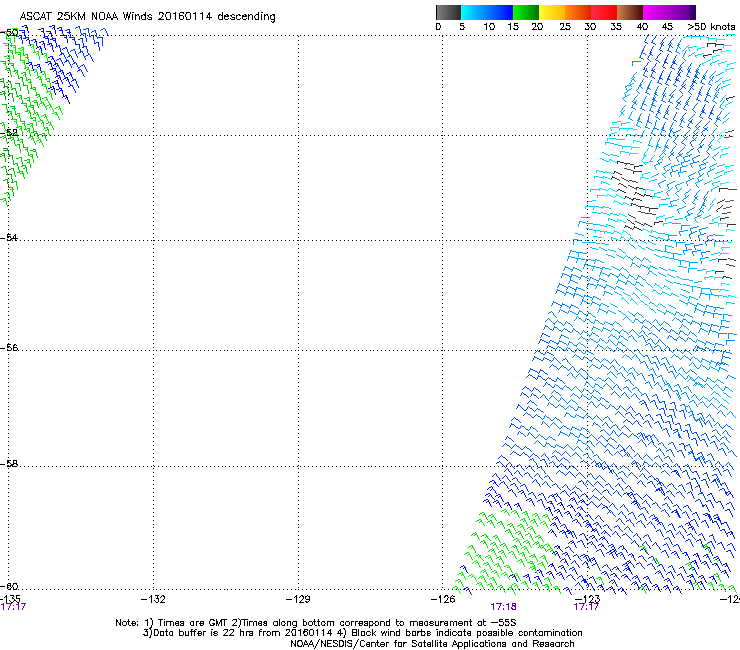This screenshot has width=740, height=650.
Task: Click the black contaminated wind barbs near -53 latitude
Action: click(635, 196)
